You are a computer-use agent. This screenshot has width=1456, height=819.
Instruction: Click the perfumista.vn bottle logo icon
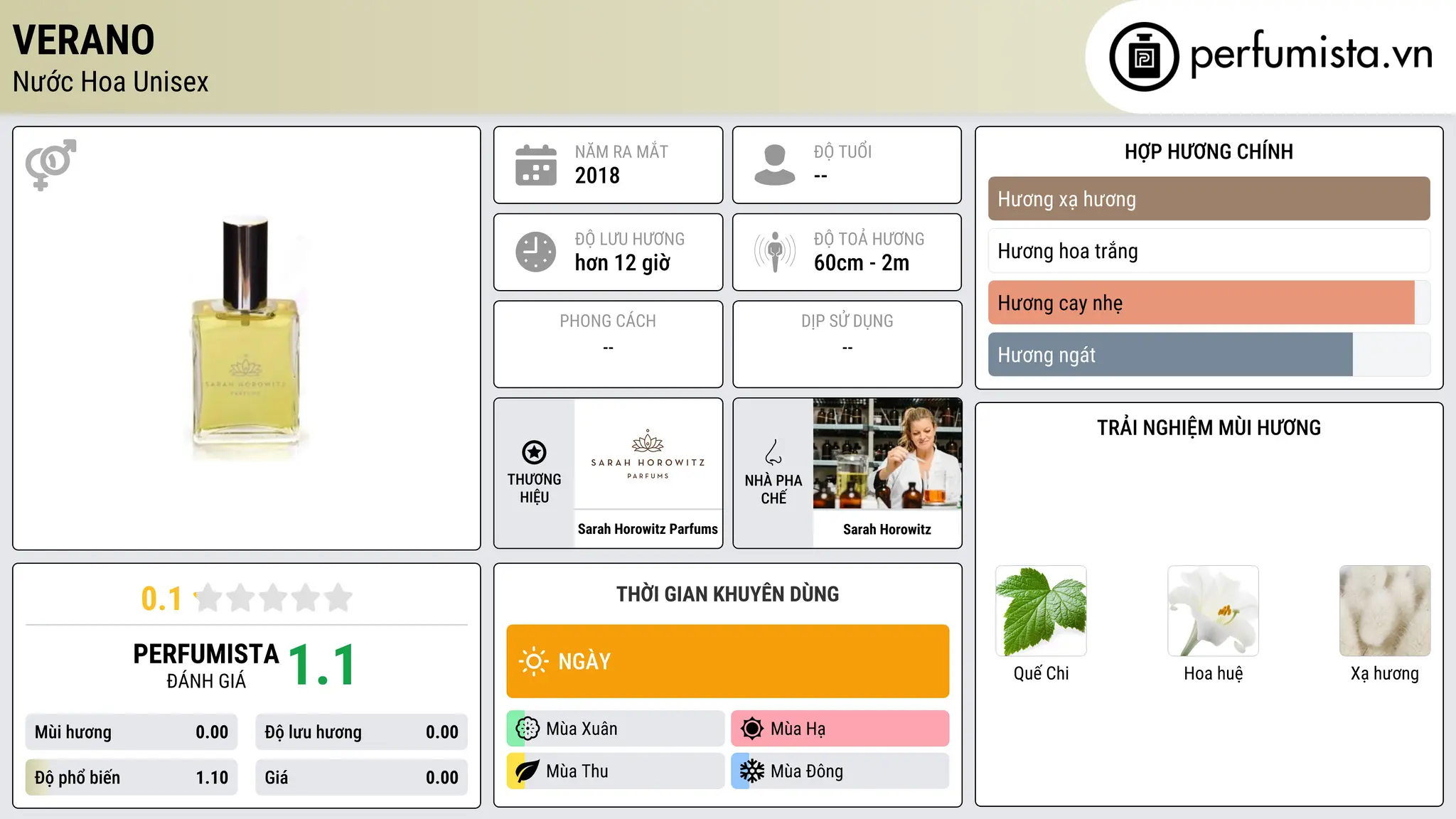point(1144,57)
